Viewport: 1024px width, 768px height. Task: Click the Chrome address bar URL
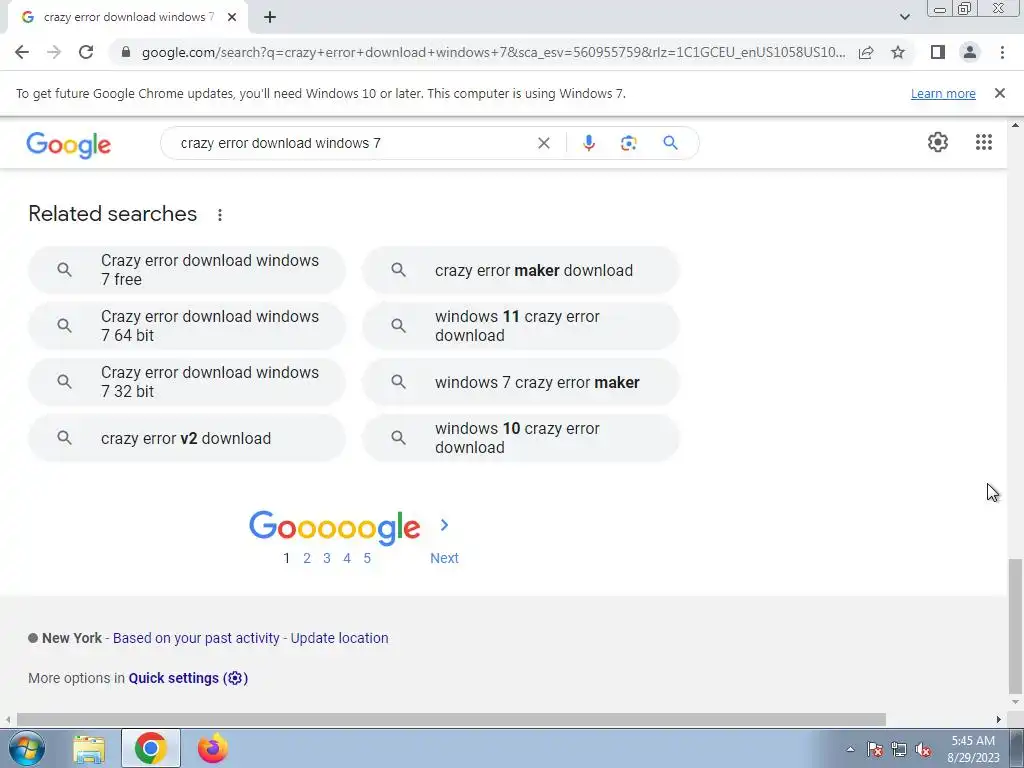click(x=493, y=52)
